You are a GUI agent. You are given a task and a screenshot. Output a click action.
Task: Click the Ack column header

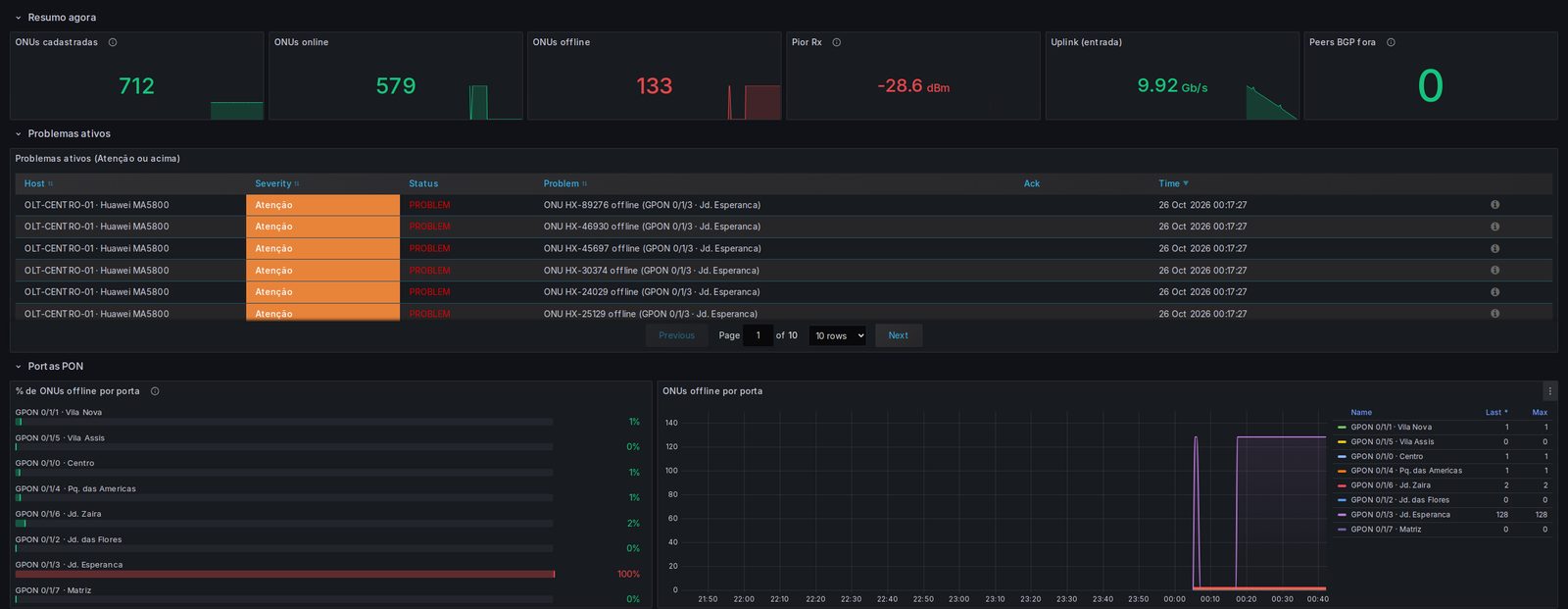(x=1031, y=183)
